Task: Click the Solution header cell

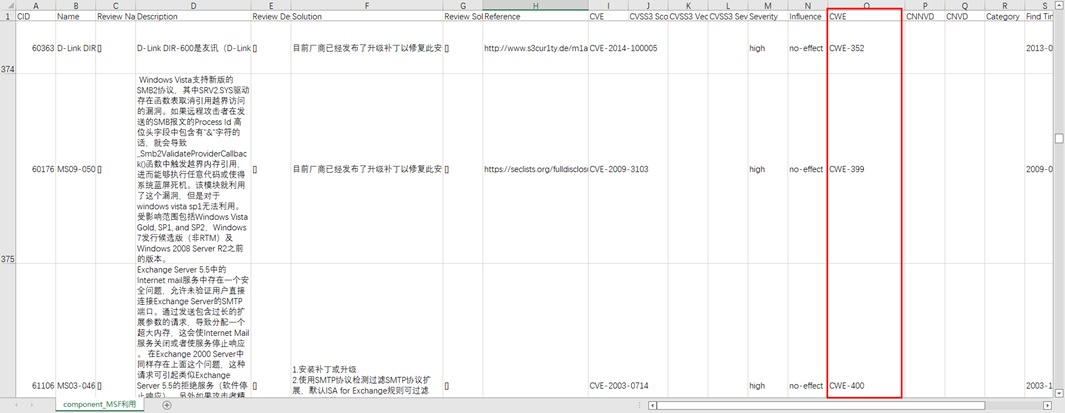Action: coord(367,16)
